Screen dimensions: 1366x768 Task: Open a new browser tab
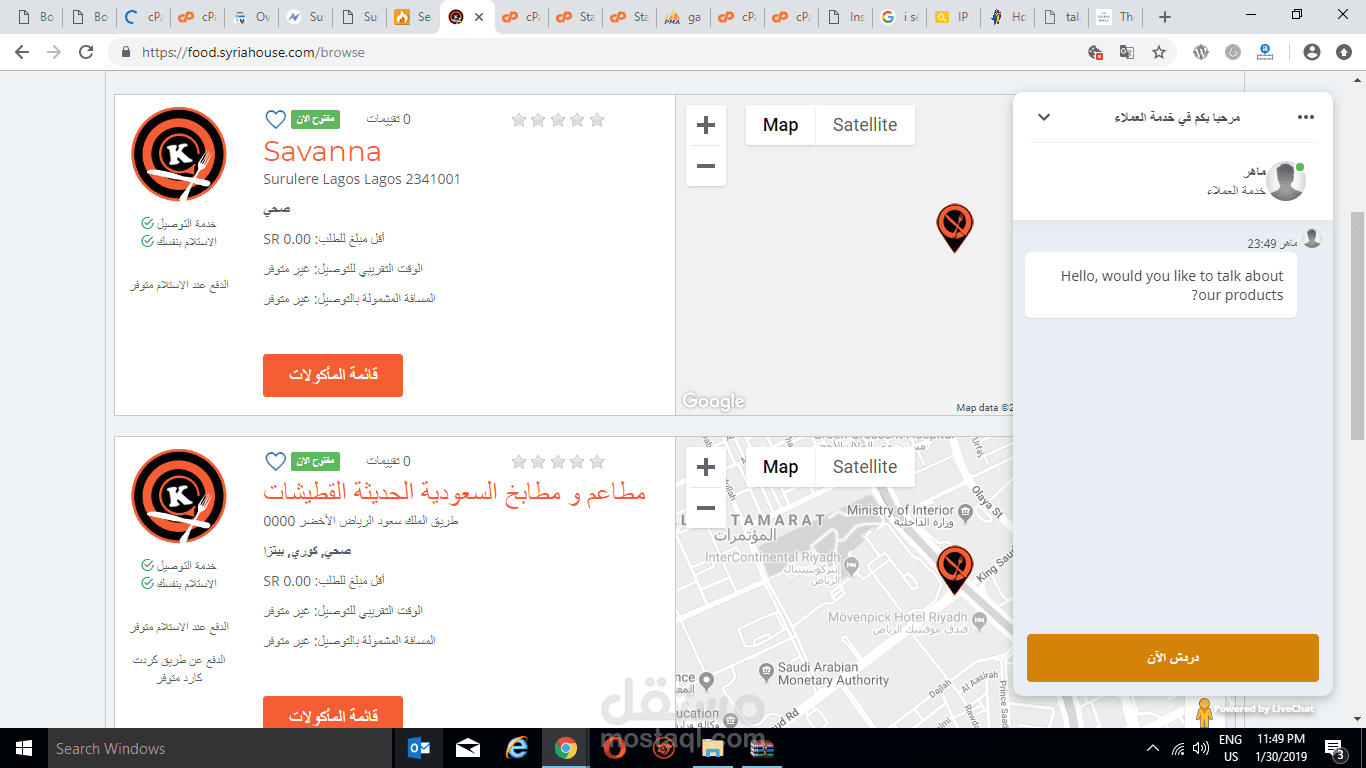[x=1164, y=17]
